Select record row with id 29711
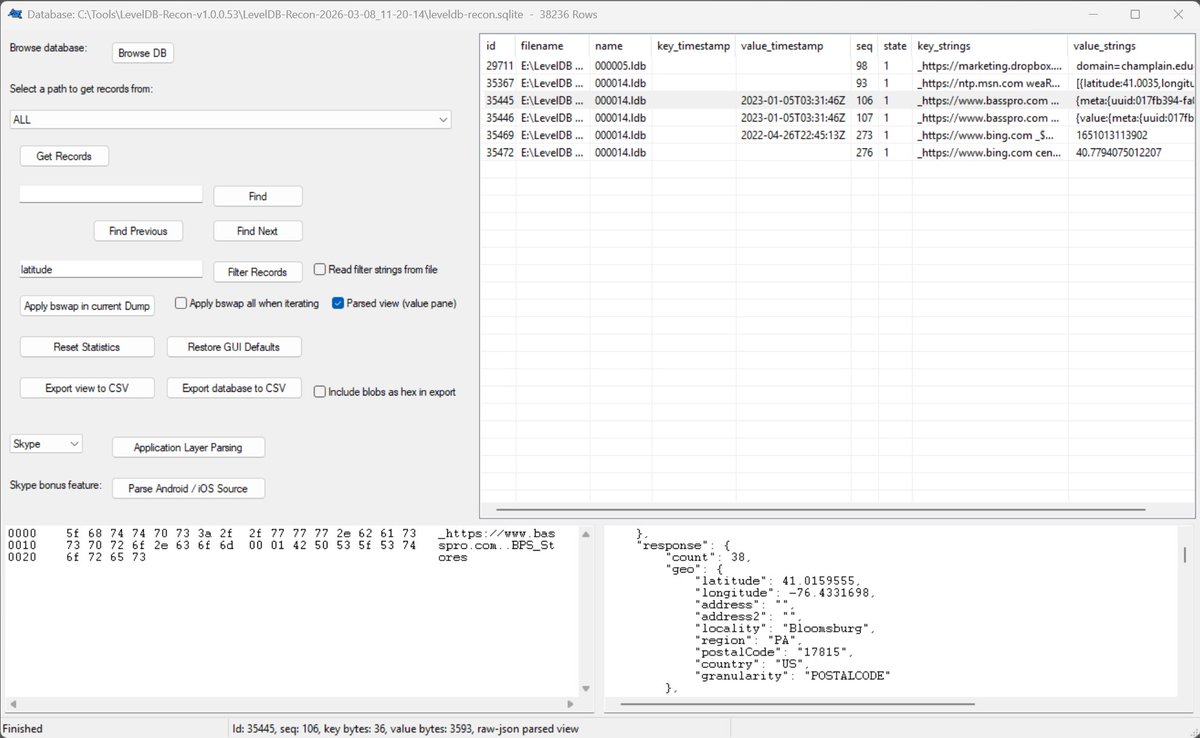 [x=838, y=65]
